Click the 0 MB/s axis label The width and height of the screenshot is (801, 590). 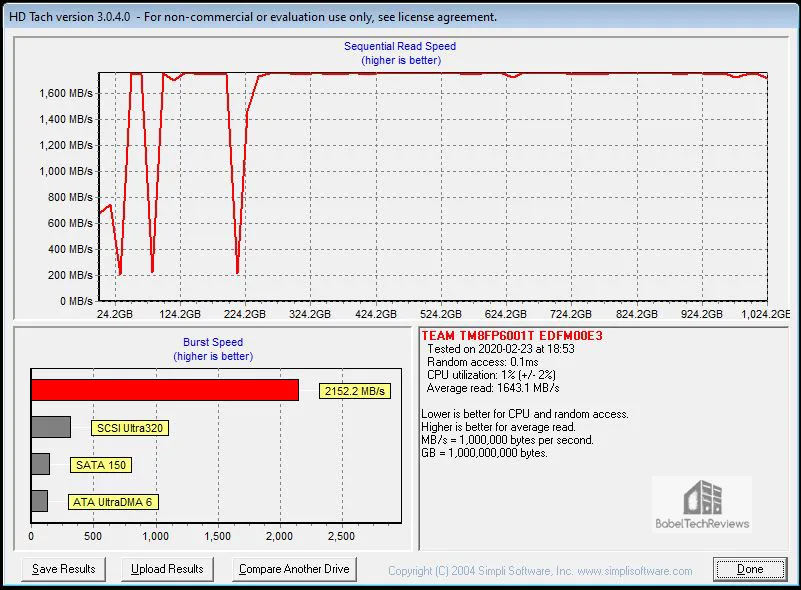pos(76,301)
